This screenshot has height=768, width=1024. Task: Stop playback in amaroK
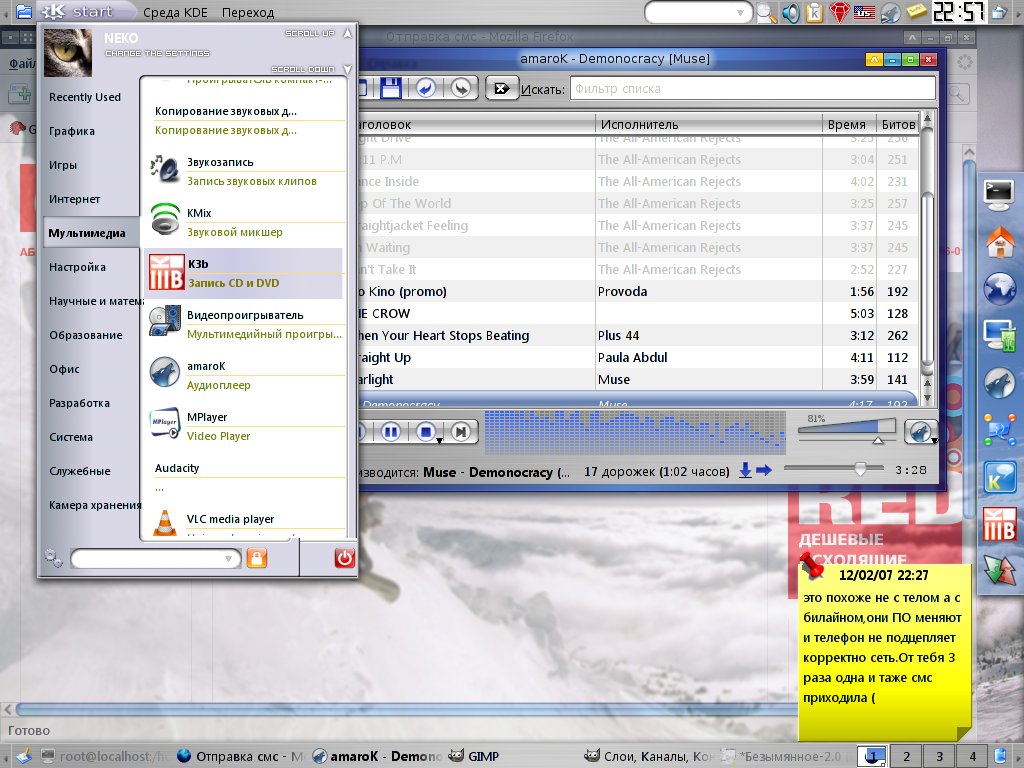click(426, 432)
